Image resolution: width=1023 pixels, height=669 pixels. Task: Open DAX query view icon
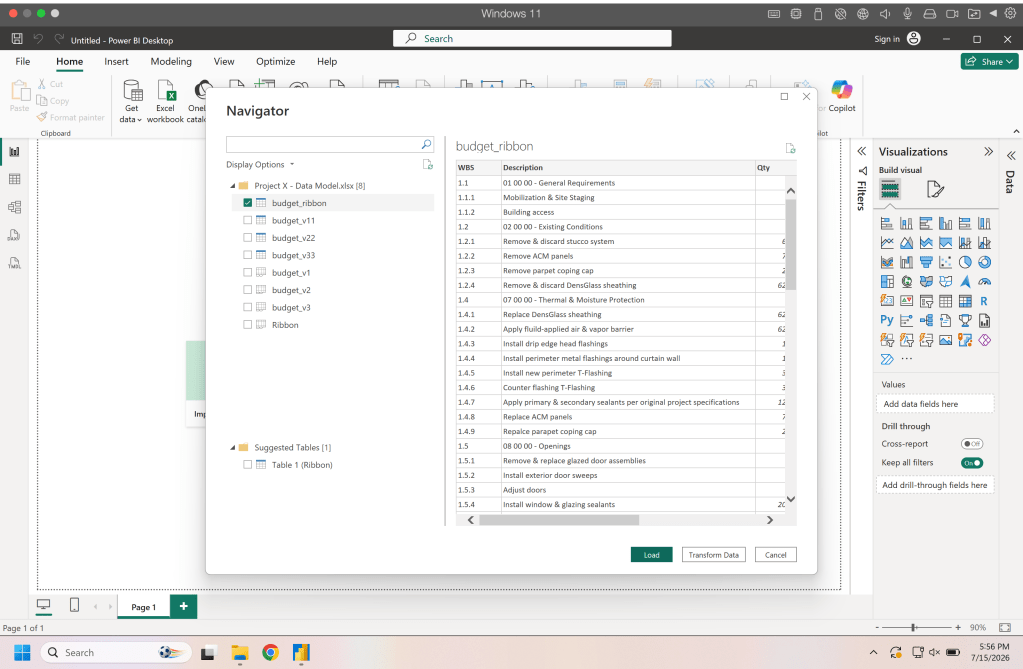(14, 236)
